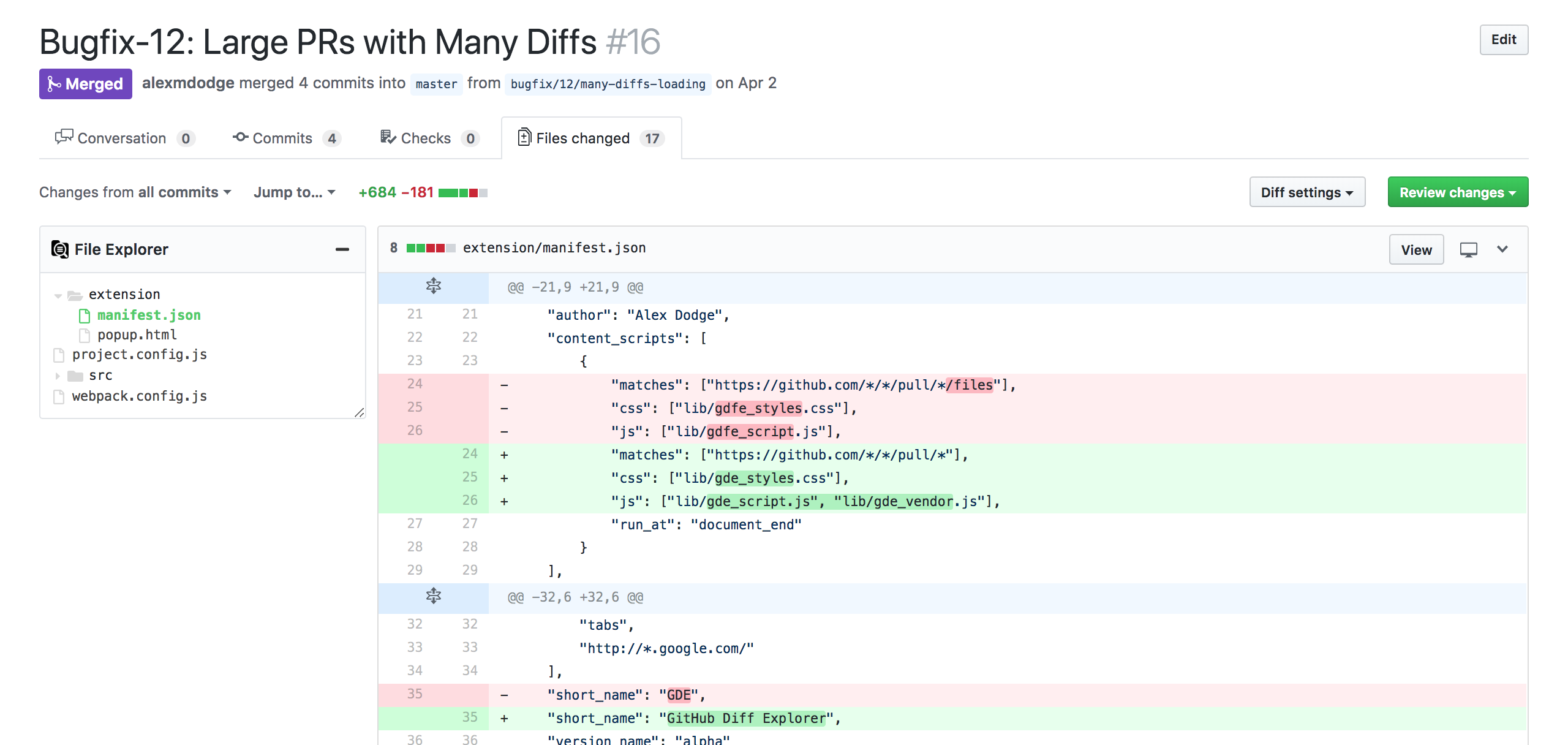Screen dimensions: 1568x745
Task: Click the src folder icon
Action: click(x=75, y=376)
